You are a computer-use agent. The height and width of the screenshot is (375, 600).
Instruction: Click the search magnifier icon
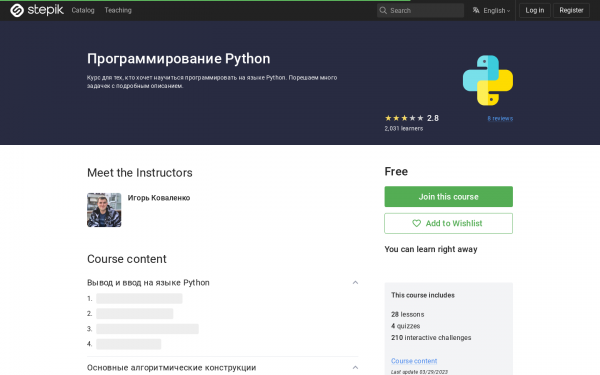383,10
